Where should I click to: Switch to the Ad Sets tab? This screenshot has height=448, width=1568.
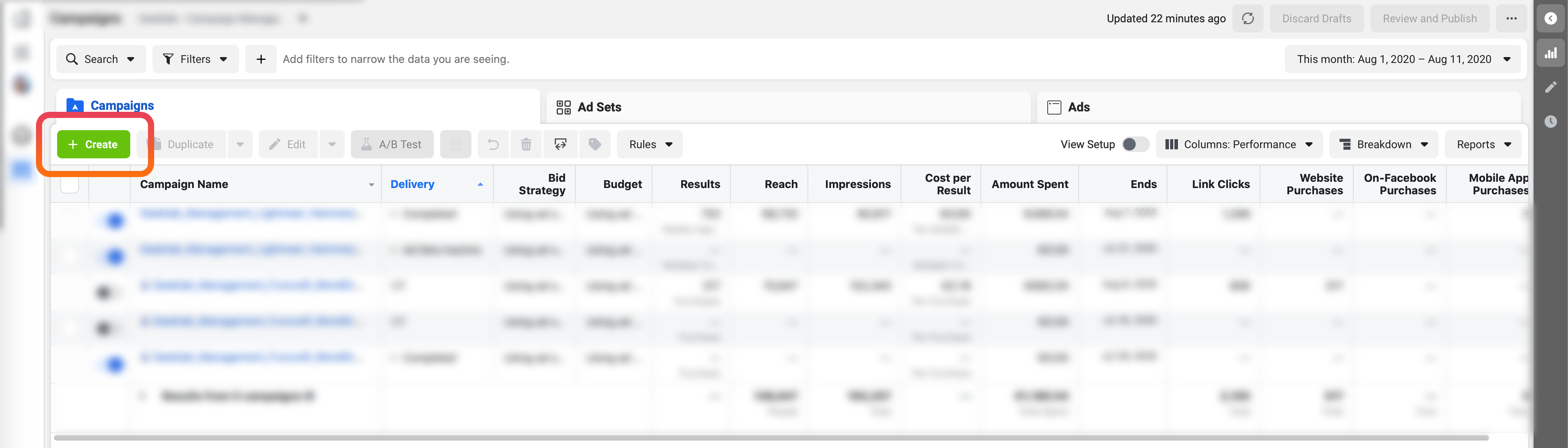pos(788,108)
